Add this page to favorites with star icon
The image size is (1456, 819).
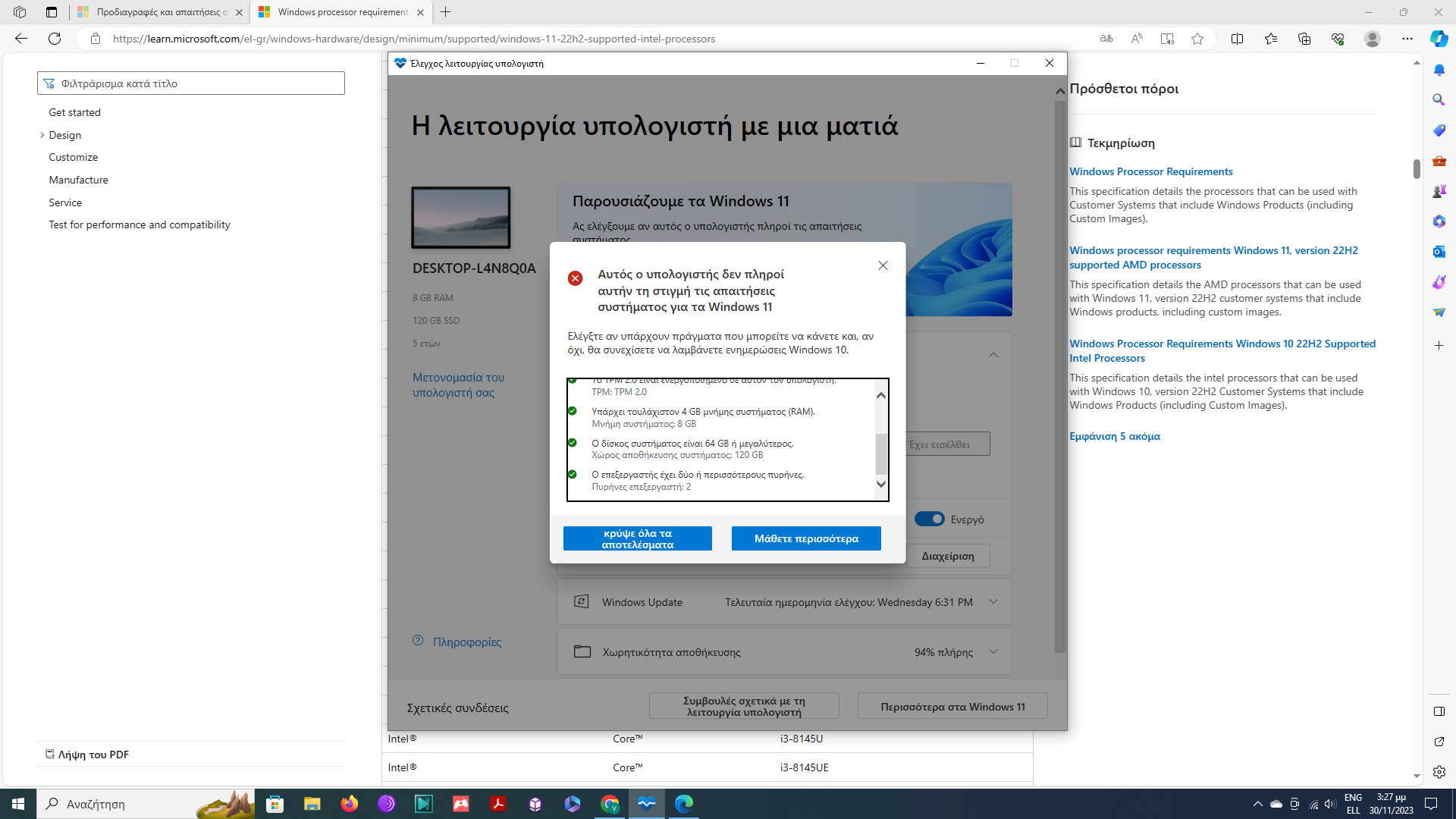1197,39
